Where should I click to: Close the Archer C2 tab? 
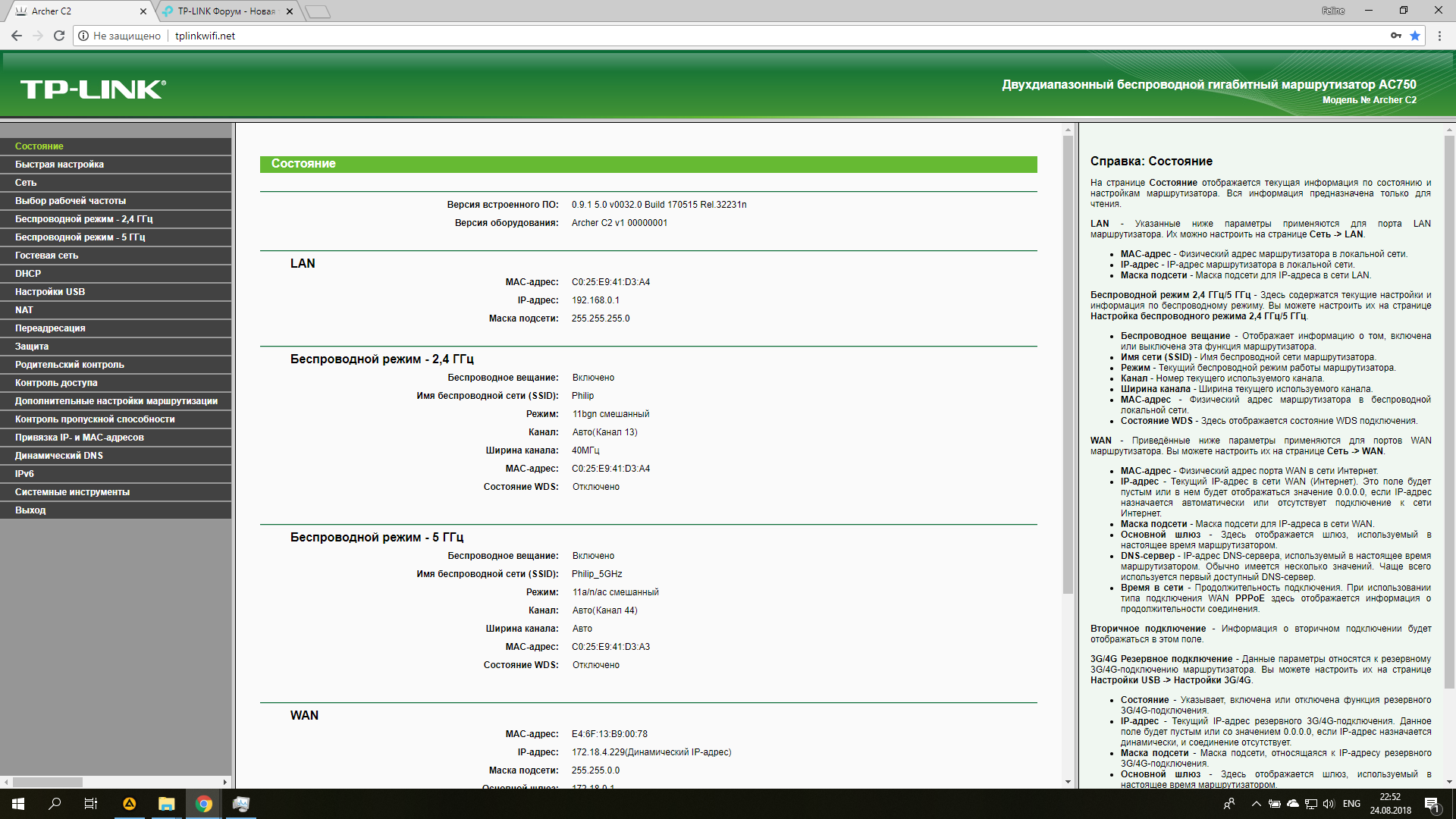click(143, 11)
